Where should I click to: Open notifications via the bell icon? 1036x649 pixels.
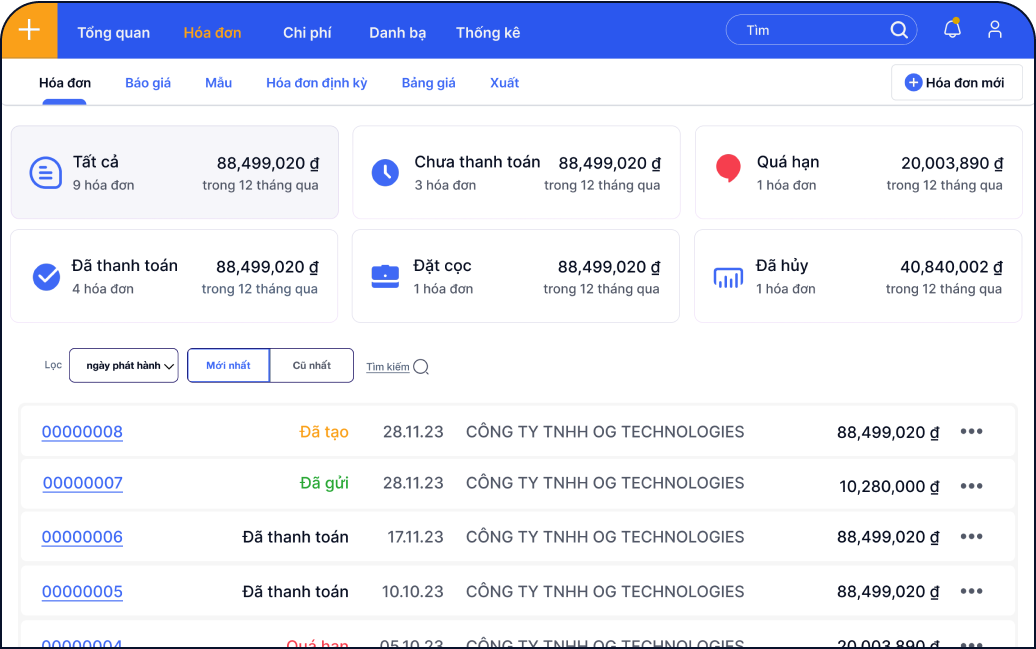point(952,30)
